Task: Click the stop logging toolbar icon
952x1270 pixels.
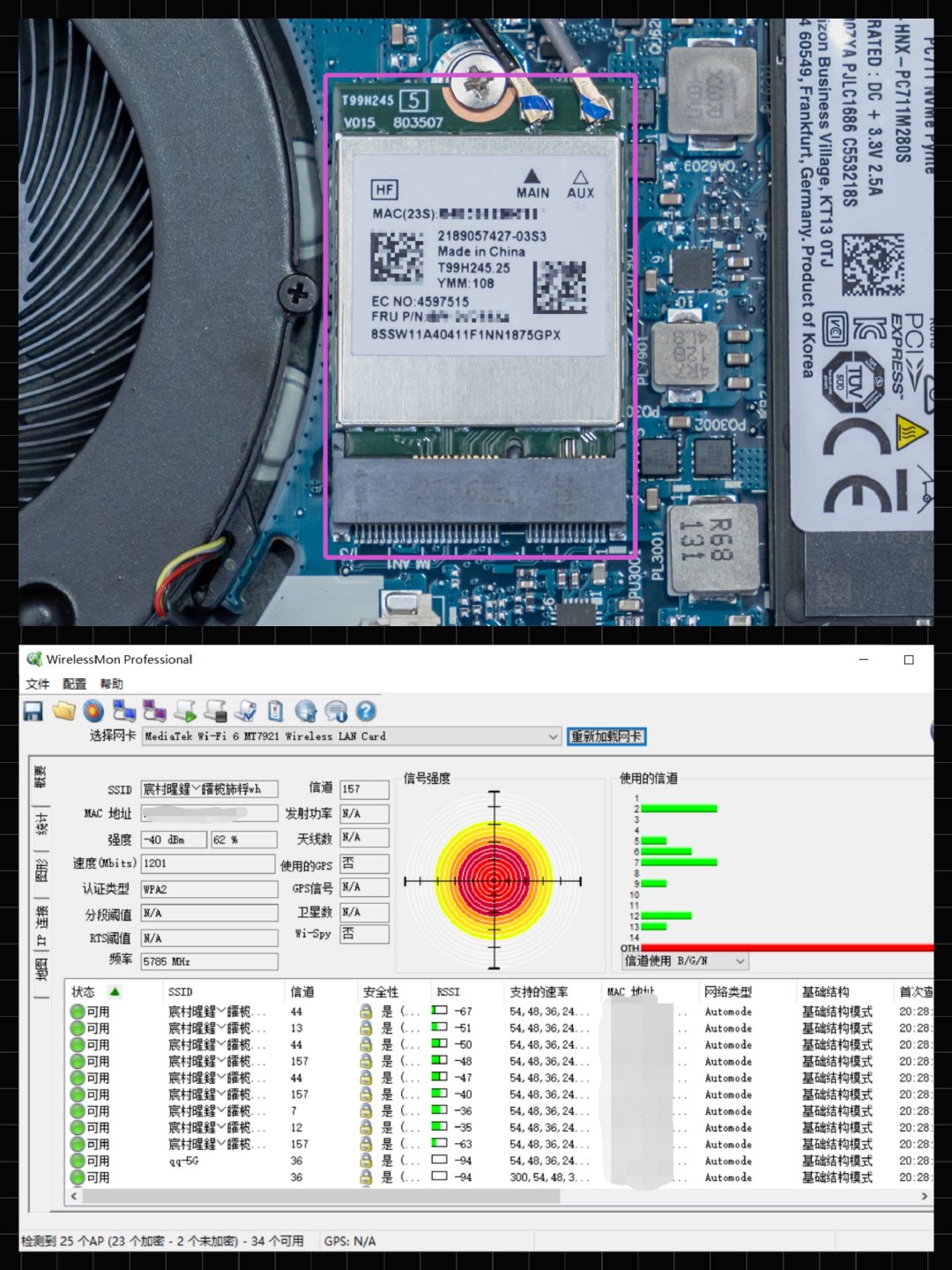Action: tap(215, 712)
